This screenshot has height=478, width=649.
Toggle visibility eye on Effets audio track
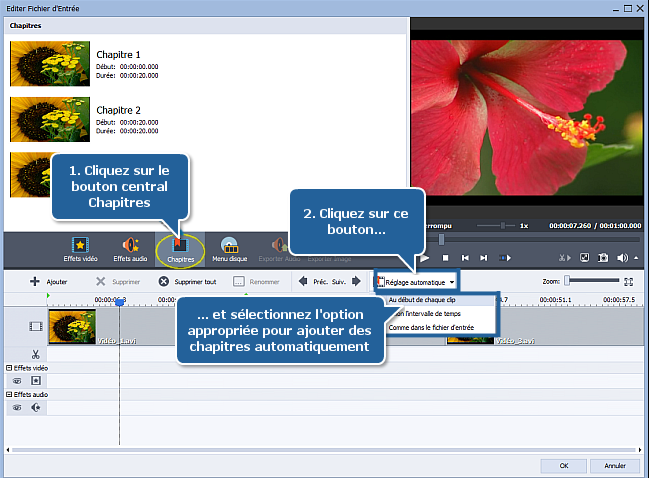point(17,408)
